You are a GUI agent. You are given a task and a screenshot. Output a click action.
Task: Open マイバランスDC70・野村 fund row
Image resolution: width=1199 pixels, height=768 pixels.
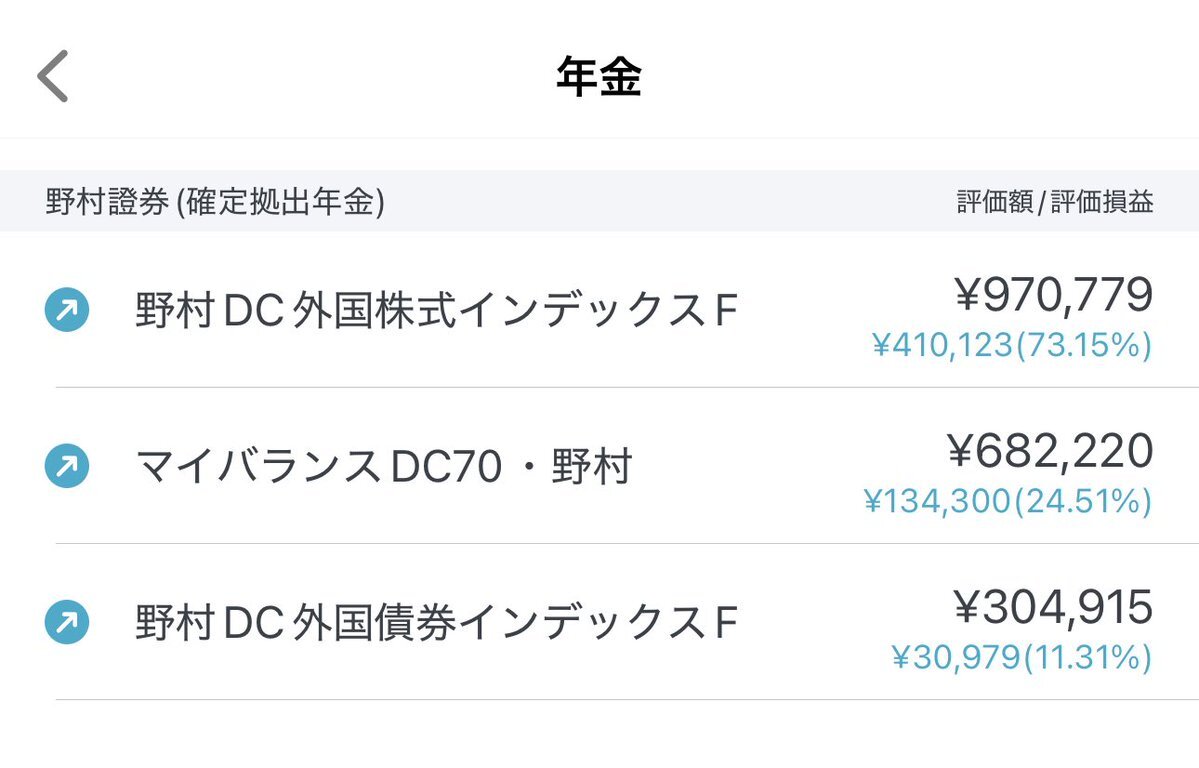click(x=600, y=466)
